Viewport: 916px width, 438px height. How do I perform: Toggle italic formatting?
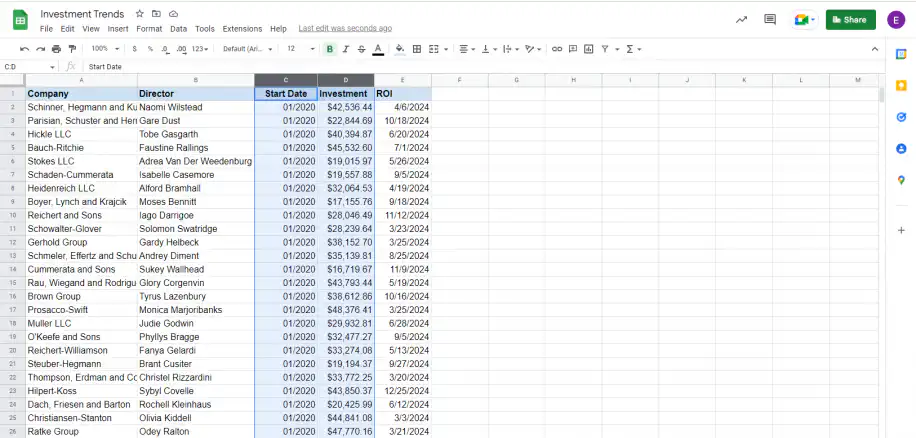(346, 49)
